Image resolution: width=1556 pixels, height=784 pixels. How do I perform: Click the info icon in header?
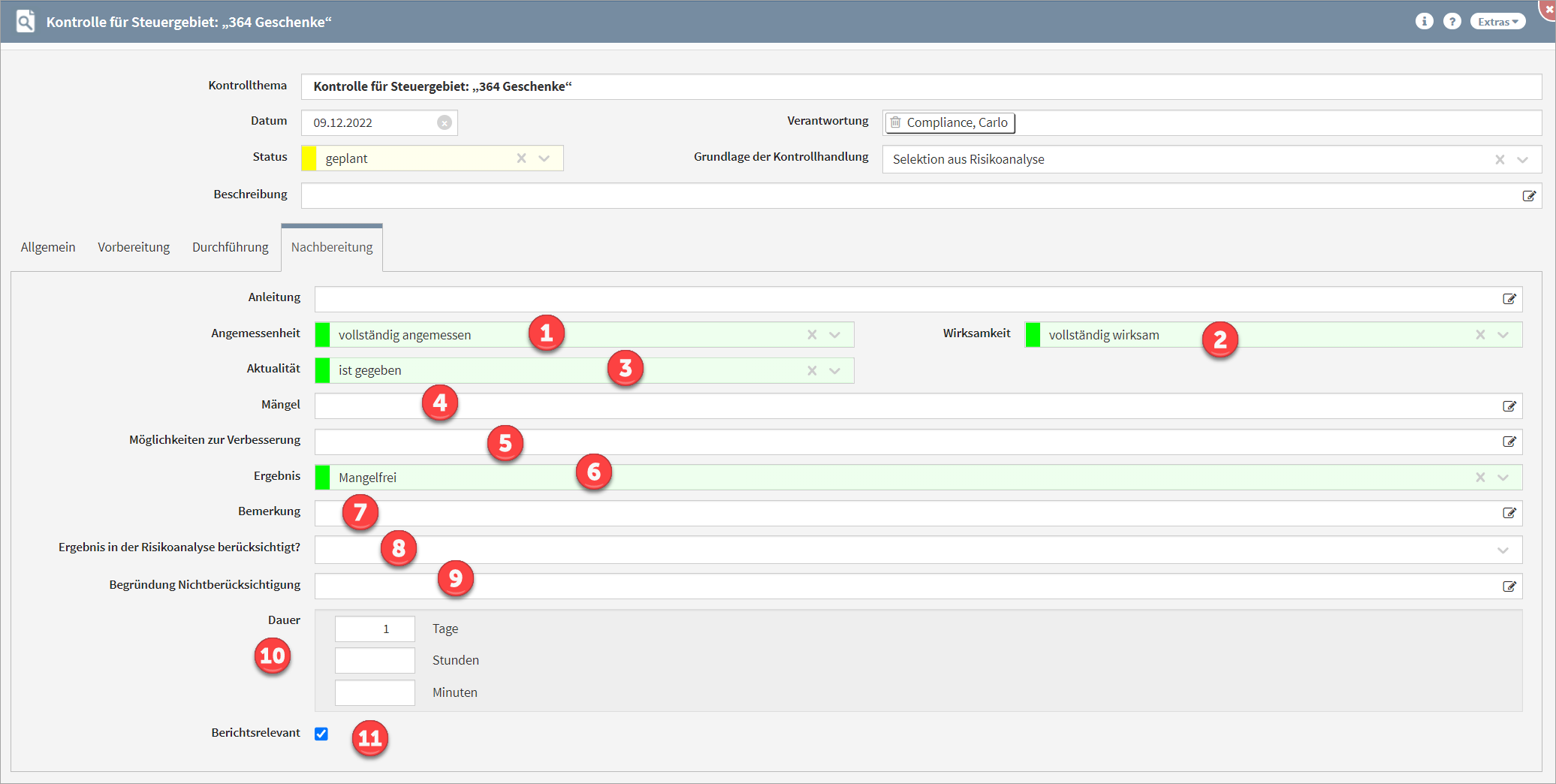pyautogui.click(x=1424, y=21)
